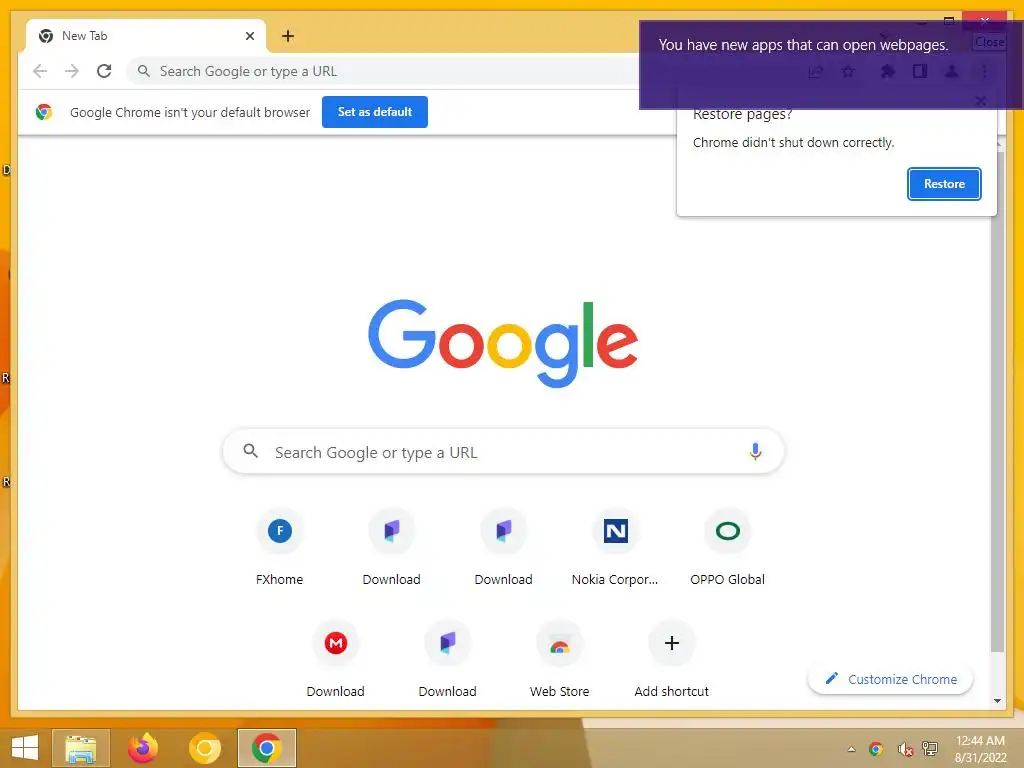The width and height of the screenshot is (1024, 768).
Task: Click magnifier icon in center search box
Action: pyautogui.click(x=251, y=451)
